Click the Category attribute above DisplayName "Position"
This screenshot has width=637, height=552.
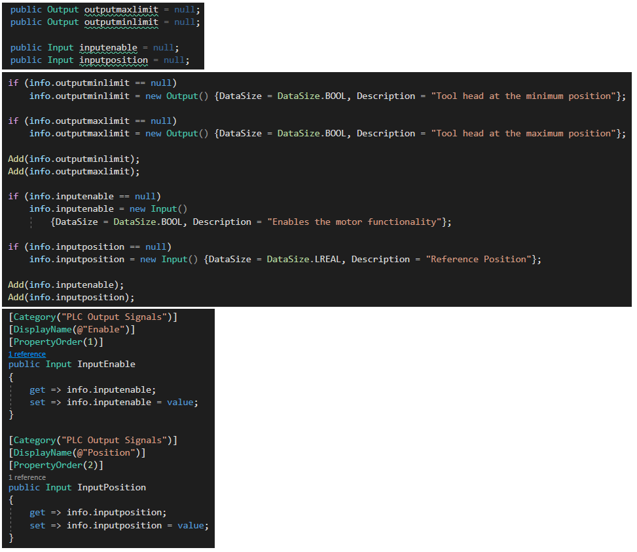[x=93, y=440]
